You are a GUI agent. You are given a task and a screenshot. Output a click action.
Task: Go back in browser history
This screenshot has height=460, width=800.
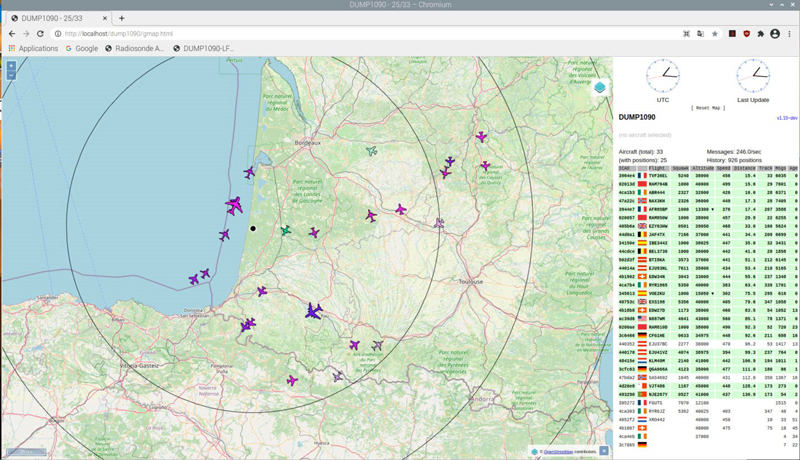pos(12,34)
